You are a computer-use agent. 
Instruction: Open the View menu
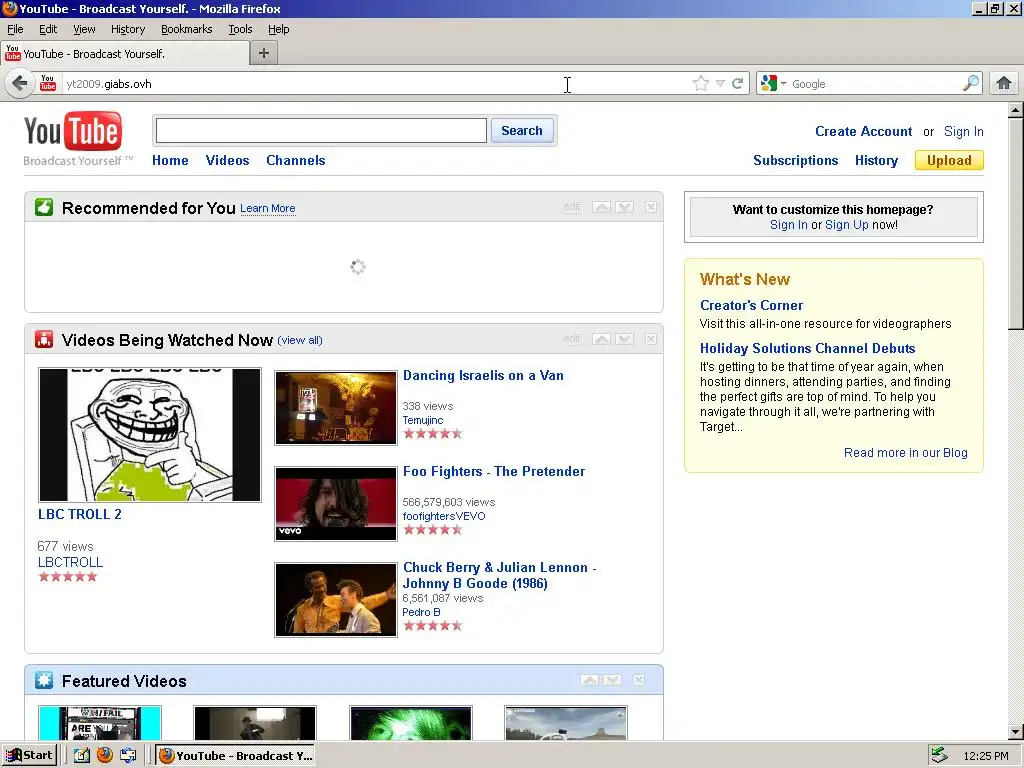[84, 29]
